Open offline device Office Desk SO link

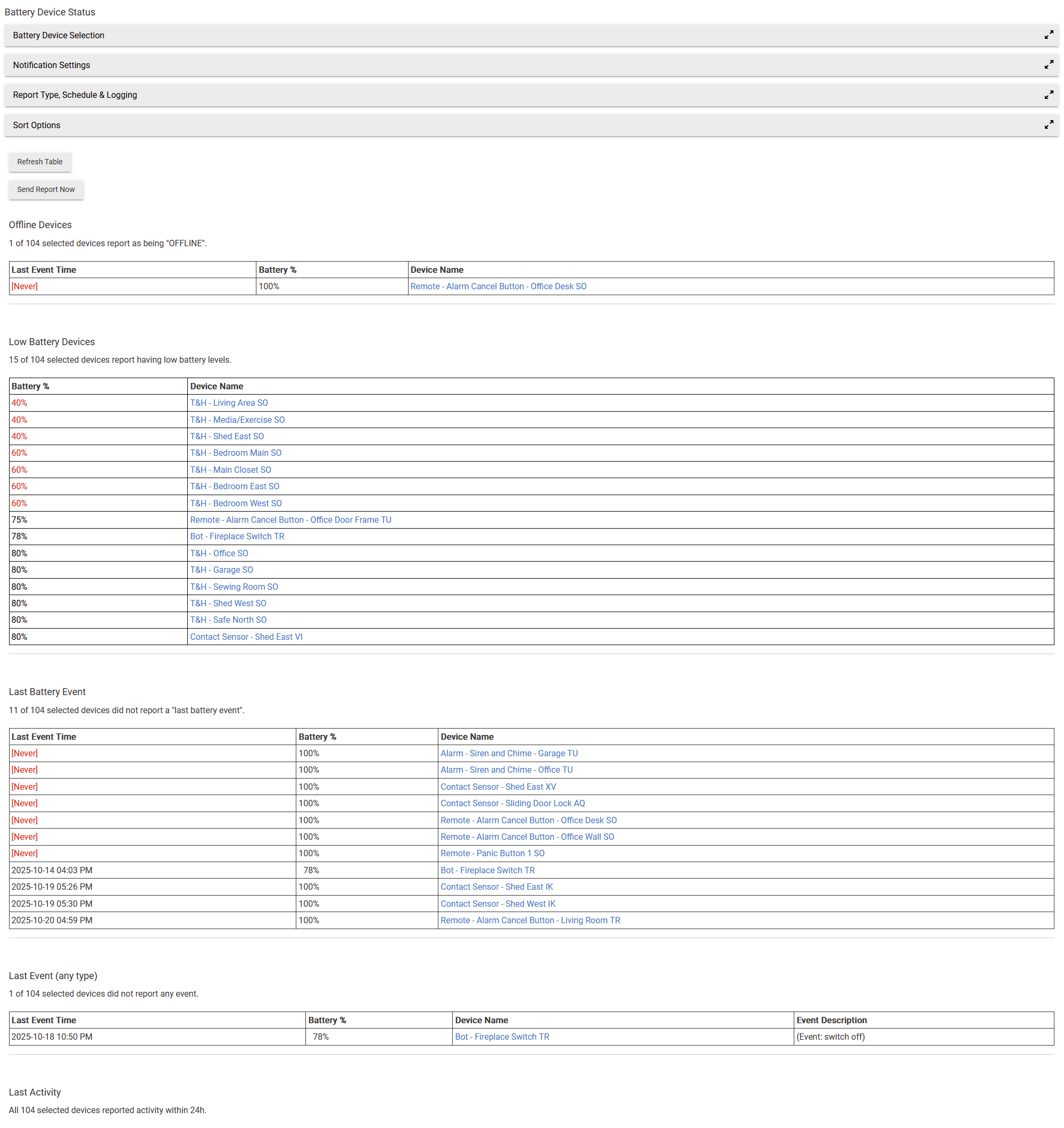tap(497, 287)
